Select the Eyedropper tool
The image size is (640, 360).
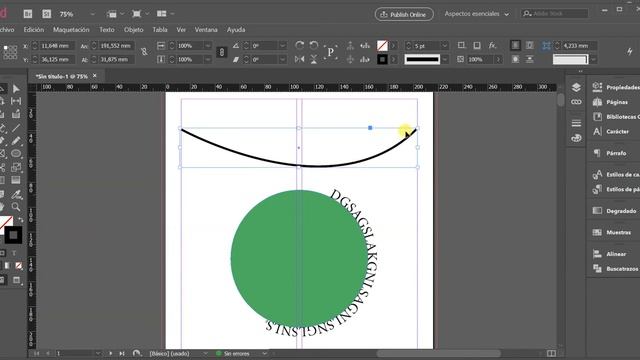[16, 194]
